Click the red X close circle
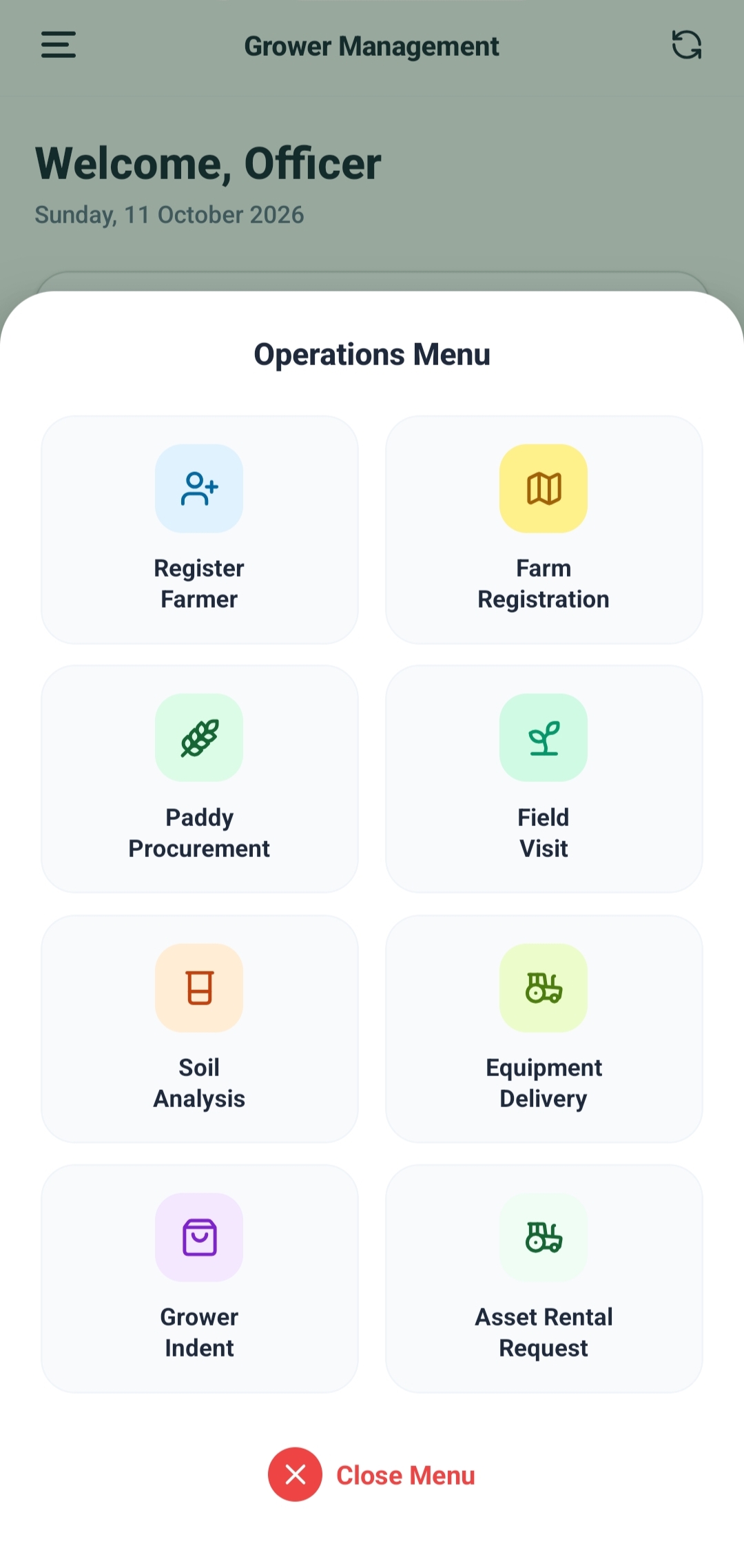 tap(295, 1474)
